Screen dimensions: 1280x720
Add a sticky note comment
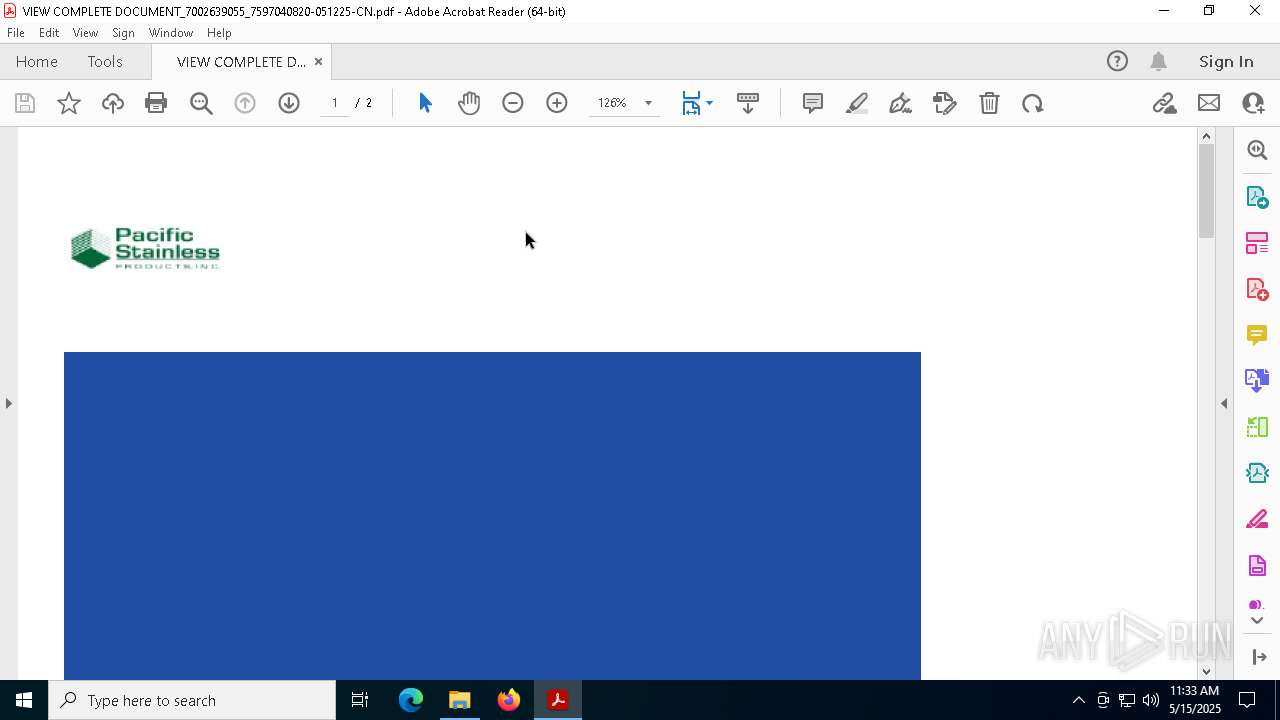pos(813,103)
